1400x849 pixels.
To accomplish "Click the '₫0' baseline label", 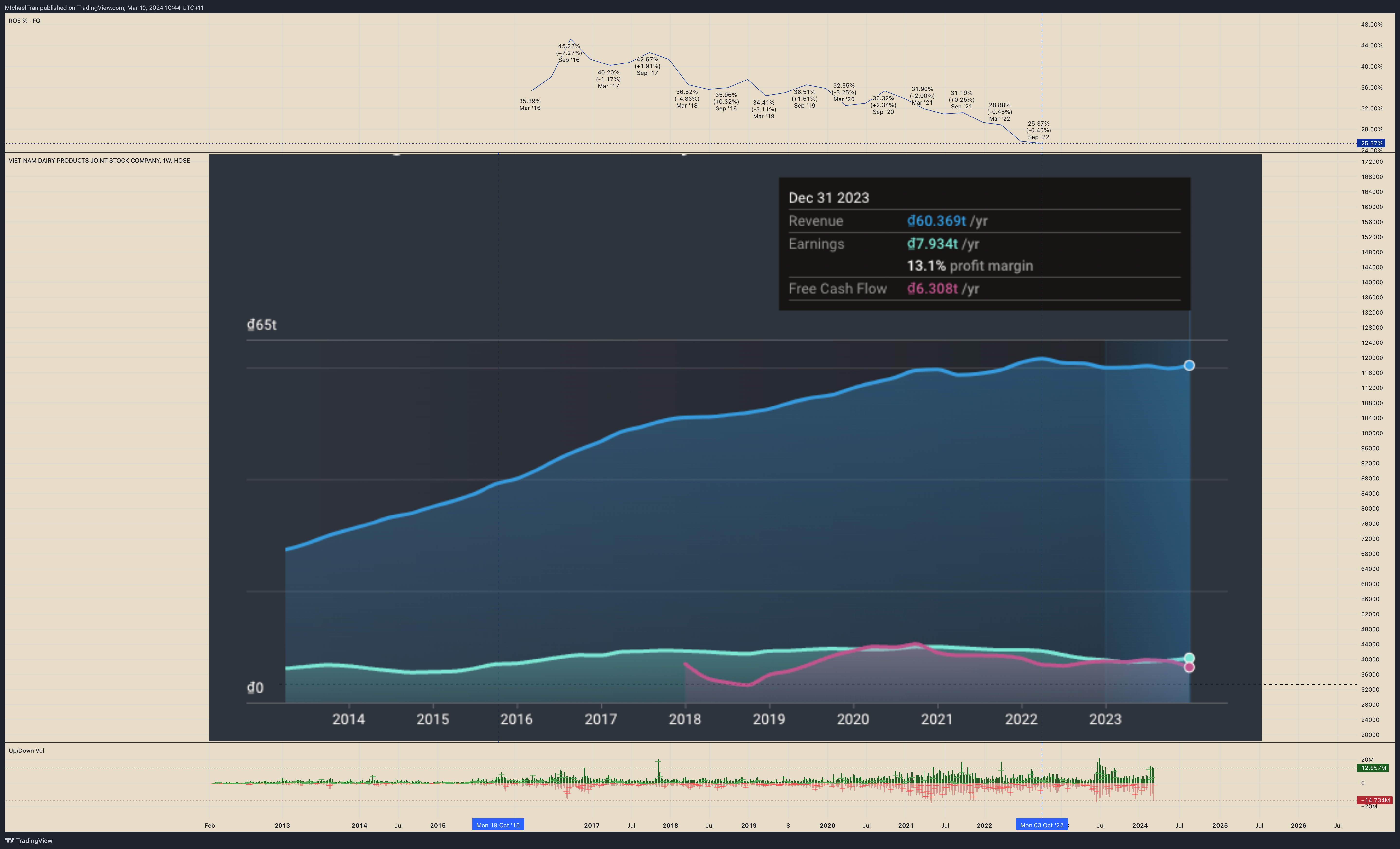I will point(255,688).
